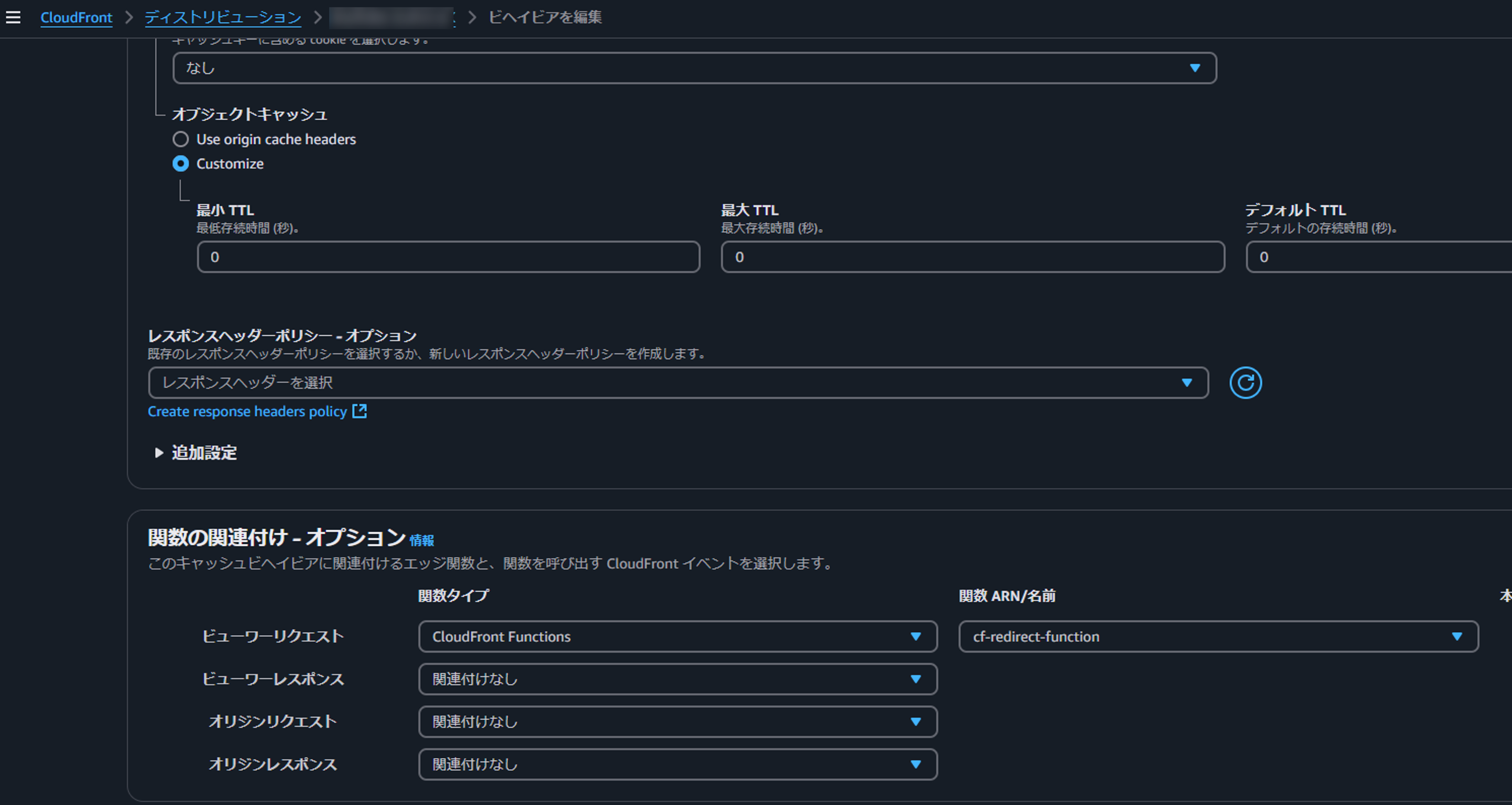Click the arrow on オリジンレスポンス dropdown
The width and height of the screenshot is (1512, 805).
[915, 764]
